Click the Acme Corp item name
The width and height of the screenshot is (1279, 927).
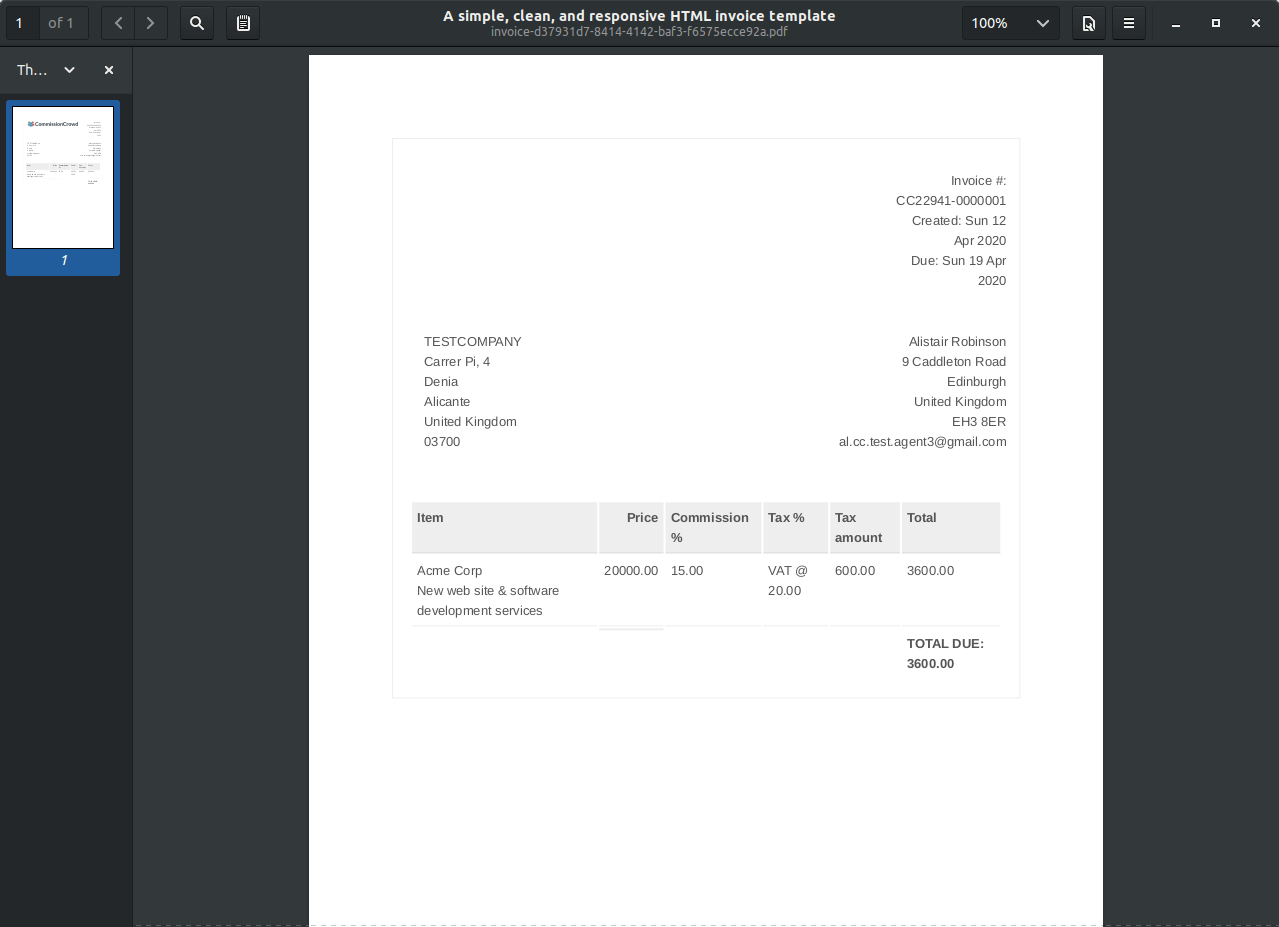(x=449, y=570)
